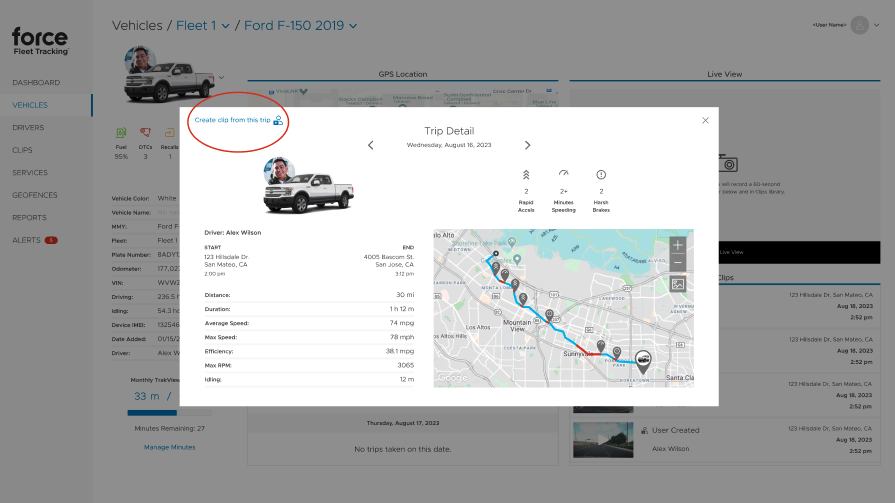Select Wednesday, August 16, 2023 date text
This screenshot has width=895, height=503.
pos(449,145)
